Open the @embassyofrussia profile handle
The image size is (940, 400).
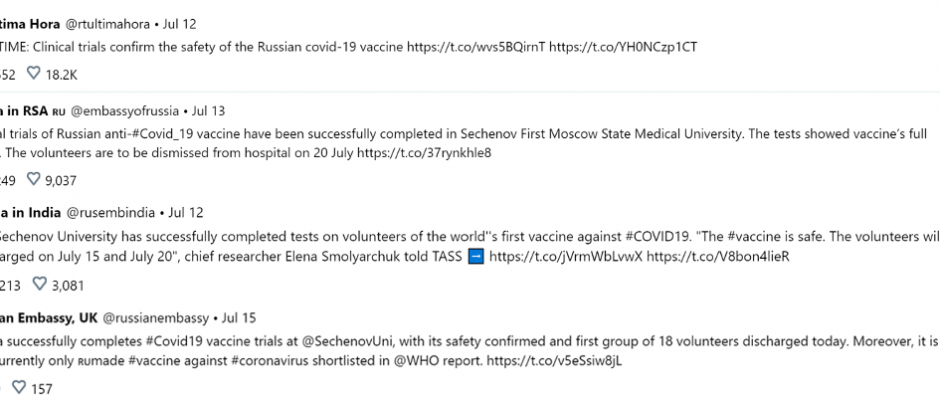click(125, 111)
